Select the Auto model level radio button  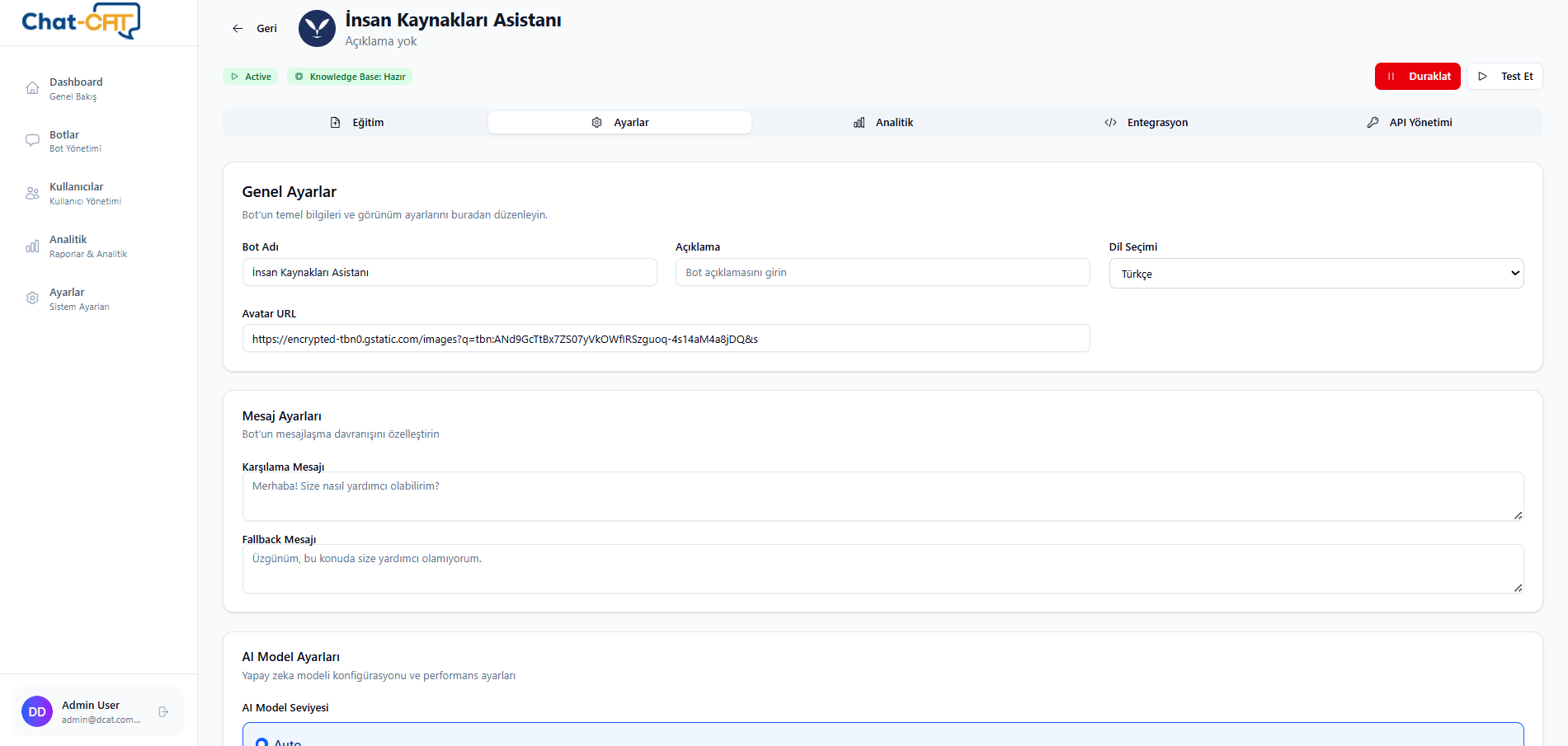coord(262,742)
